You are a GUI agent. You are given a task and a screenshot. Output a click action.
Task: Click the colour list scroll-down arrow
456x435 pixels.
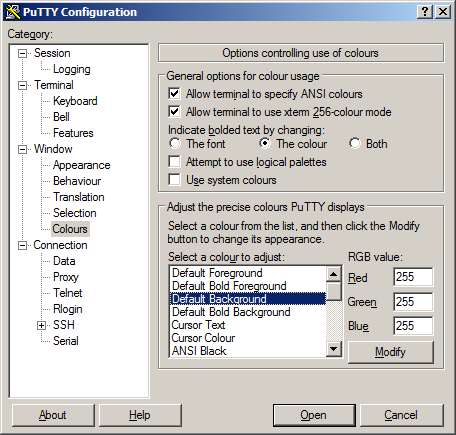(334, 349)
